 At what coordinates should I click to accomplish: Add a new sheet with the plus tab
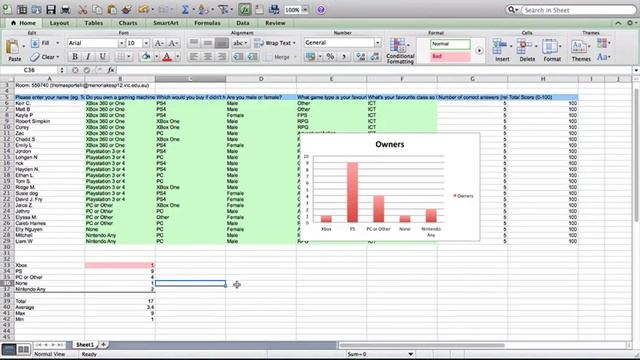tap(103, 345)
